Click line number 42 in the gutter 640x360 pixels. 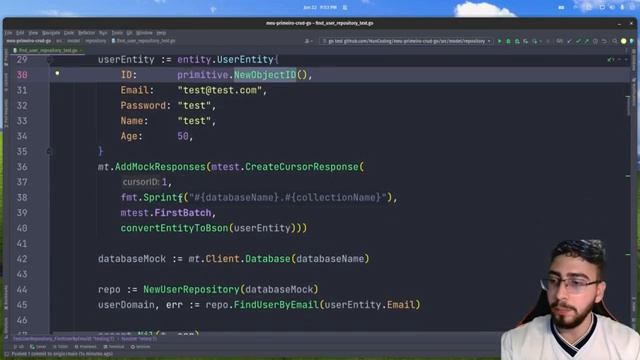(x=22, y=259)
